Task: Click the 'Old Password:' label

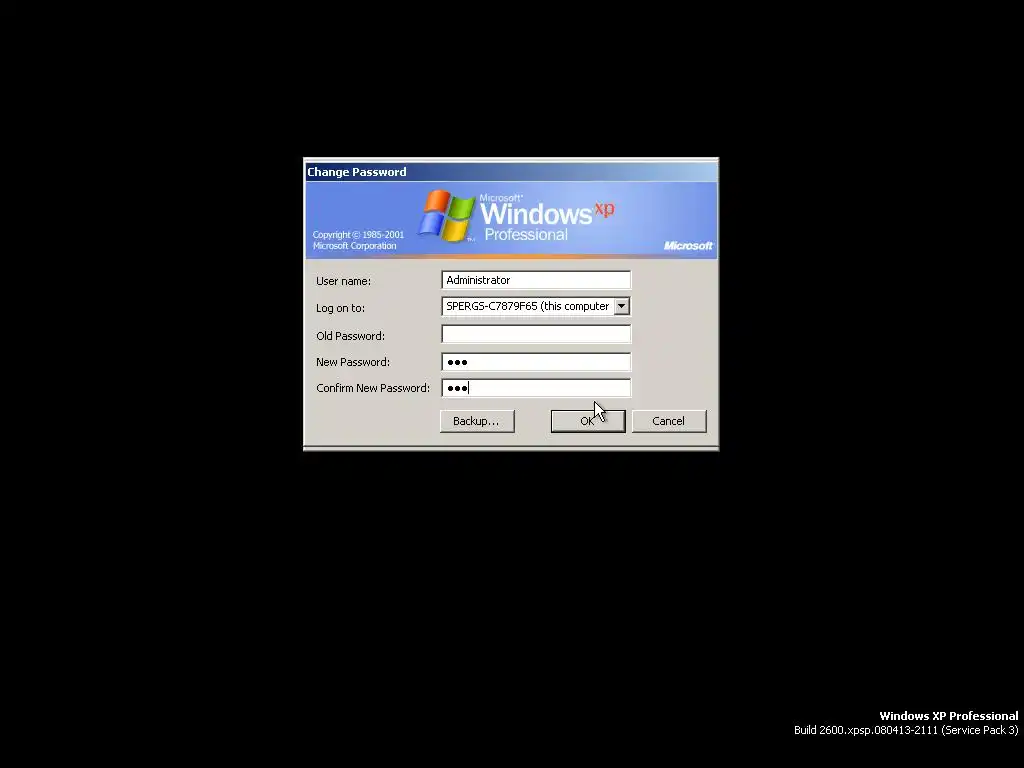Action: coord(351,336)
